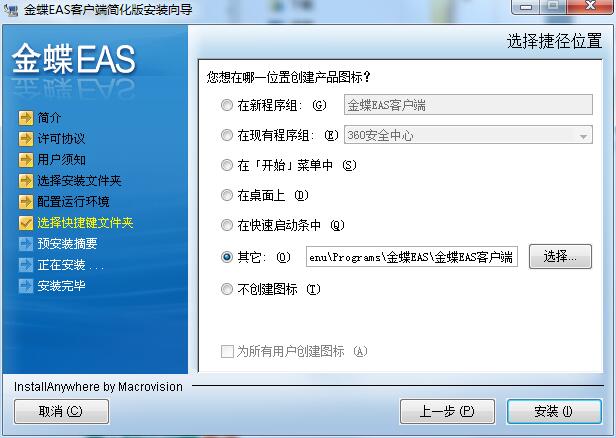Click the arrow icon beside 用户须知
This screenshot has height=438, width=616.
tap(26, 159)
